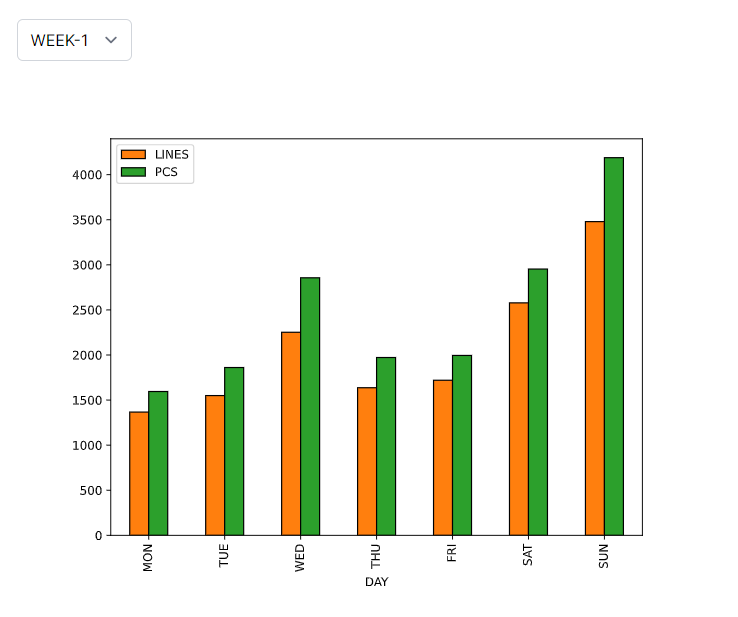Click the orange LINES bar for THU
Image resolution: width=738 pixels, height=617 pixels.
pos(367,461)
